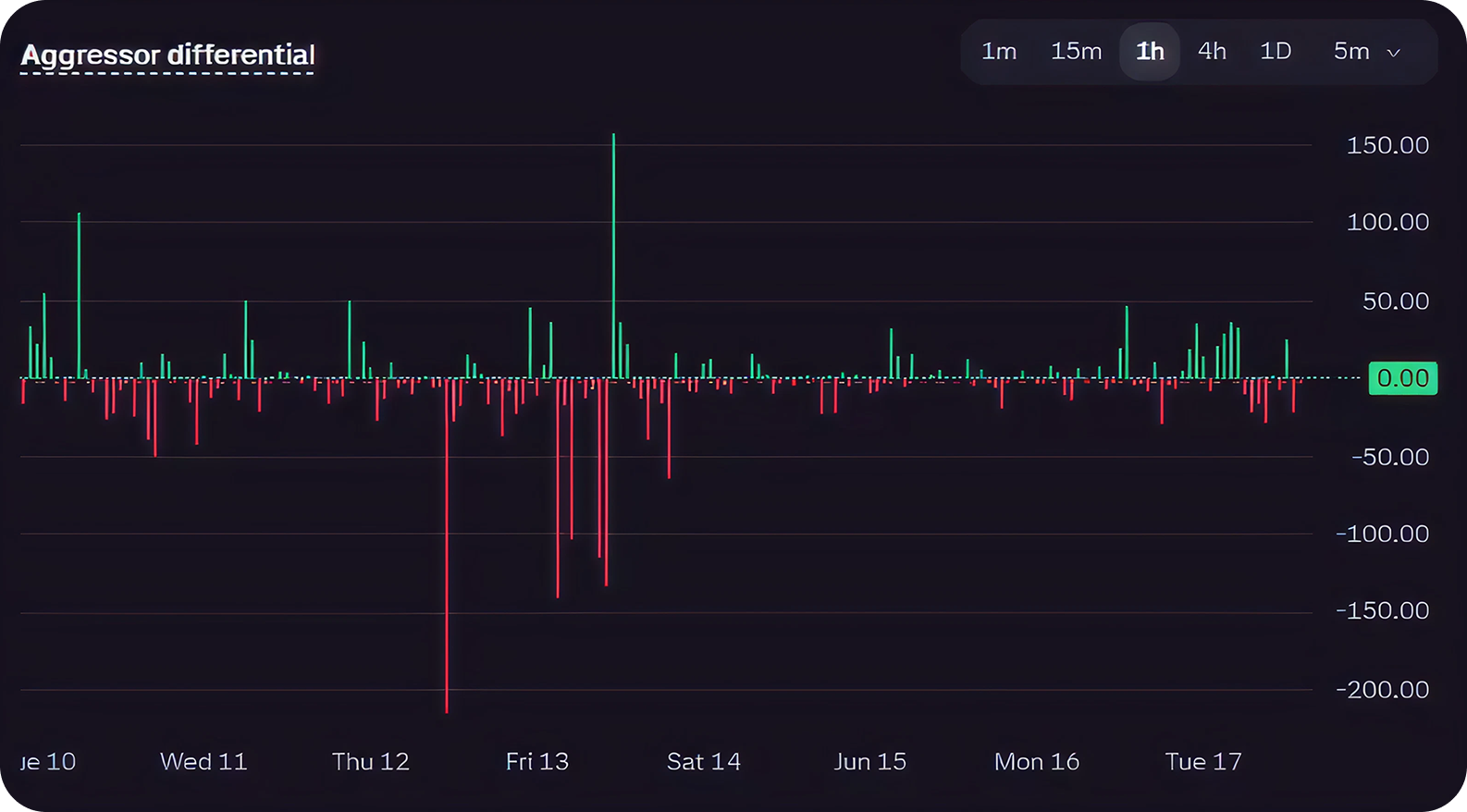Switch chart to 4h interval
This screenshot has height=812, width=1467.
click(x=1212, y=52)
